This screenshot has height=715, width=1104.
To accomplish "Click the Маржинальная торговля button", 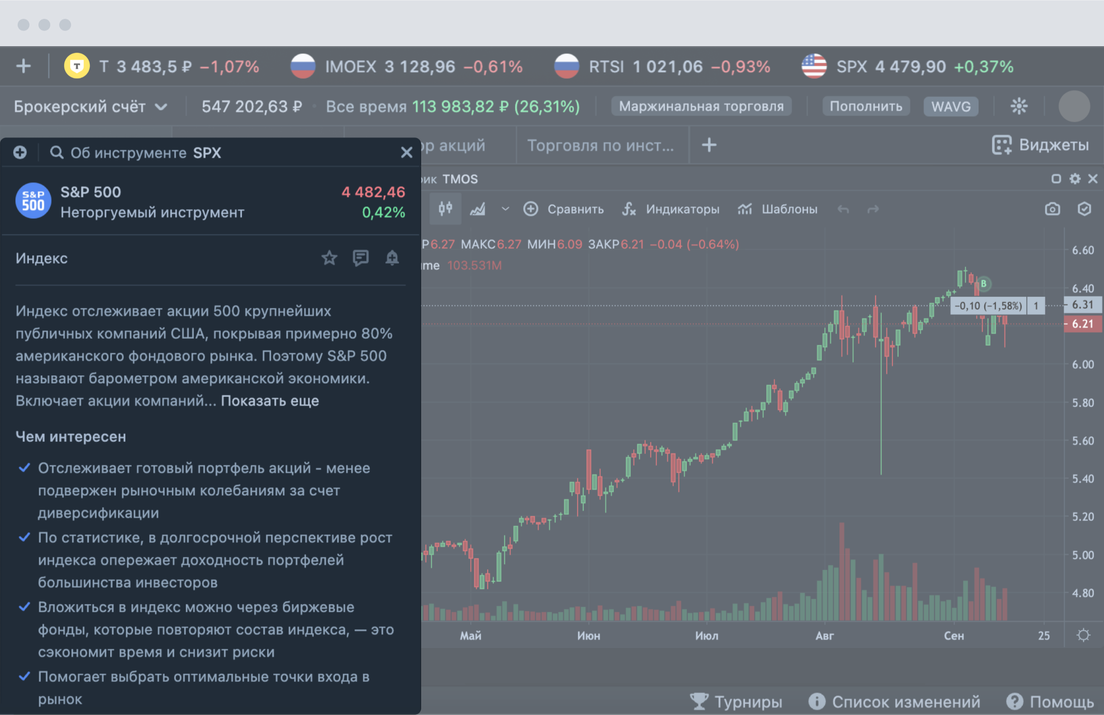I will point(701,106).
